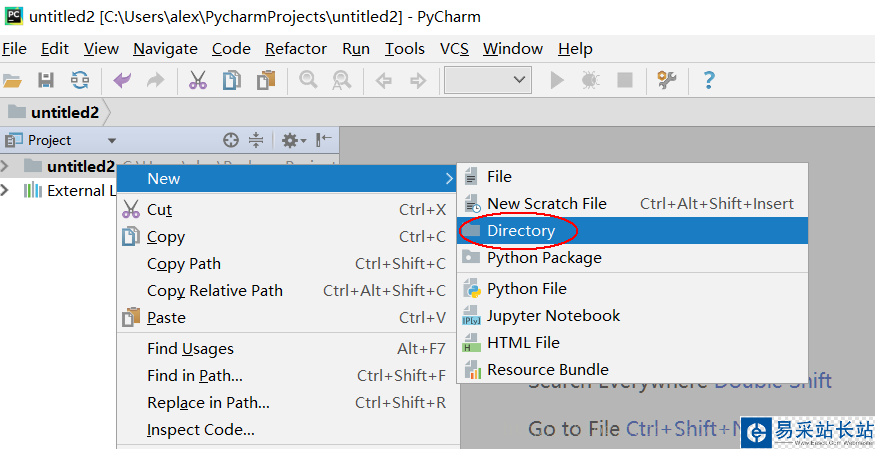
Task: Click Copy Relative Path menu entry
Action: (x=214, y=291)
